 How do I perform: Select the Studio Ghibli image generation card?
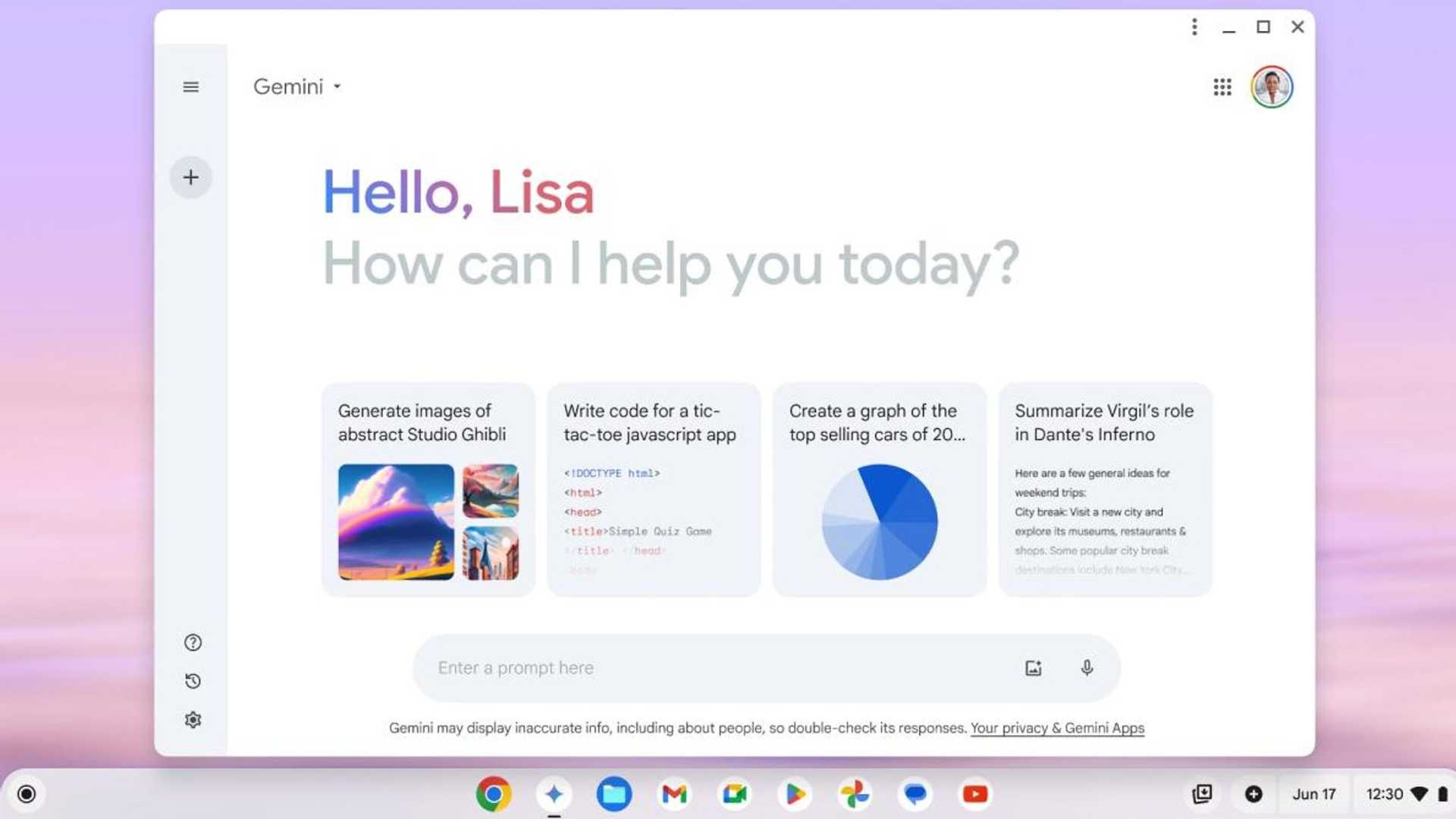[427, 489]
